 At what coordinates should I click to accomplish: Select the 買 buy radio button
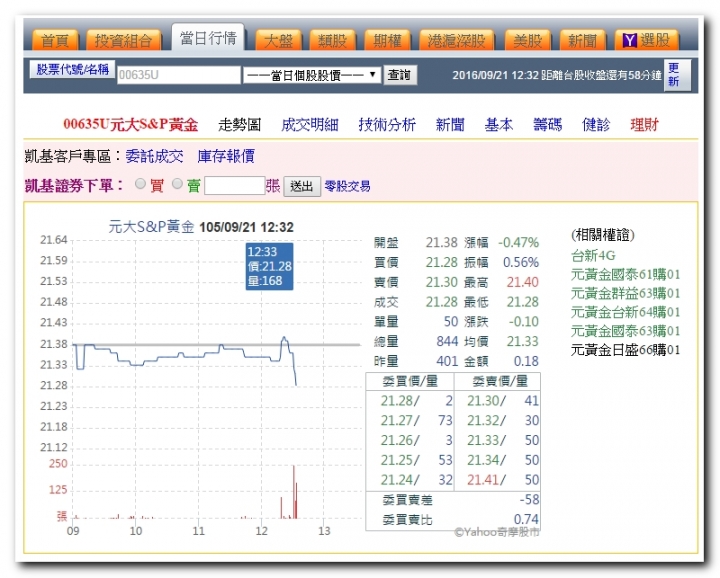[x=140, y=185]
